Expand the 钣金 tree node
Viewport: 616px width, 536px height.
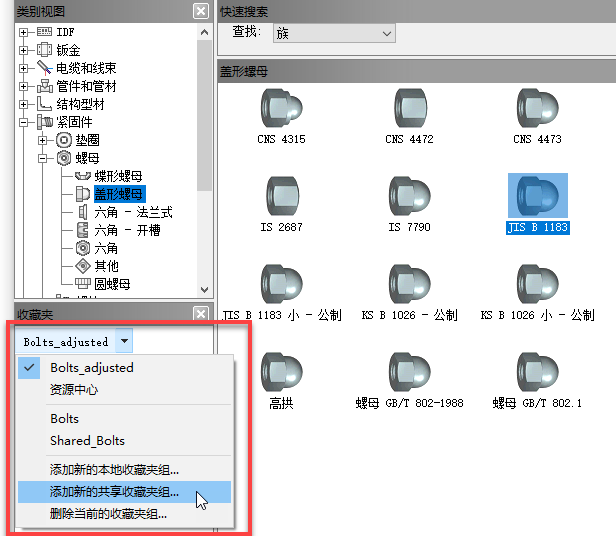click(x=24, y=50)
